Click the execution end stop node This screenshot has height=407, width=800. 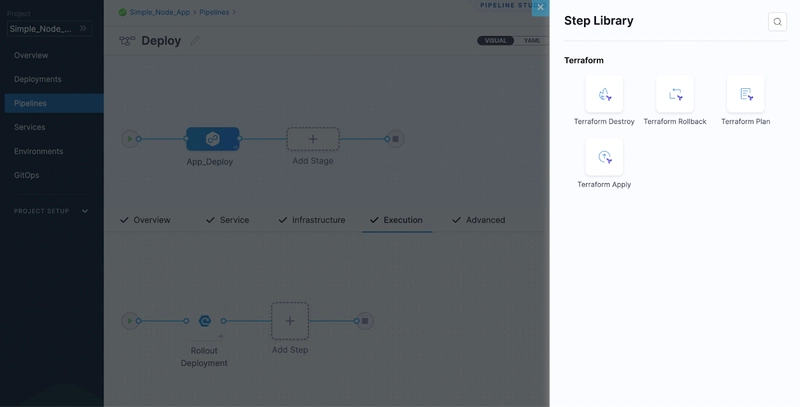point(365,321)
